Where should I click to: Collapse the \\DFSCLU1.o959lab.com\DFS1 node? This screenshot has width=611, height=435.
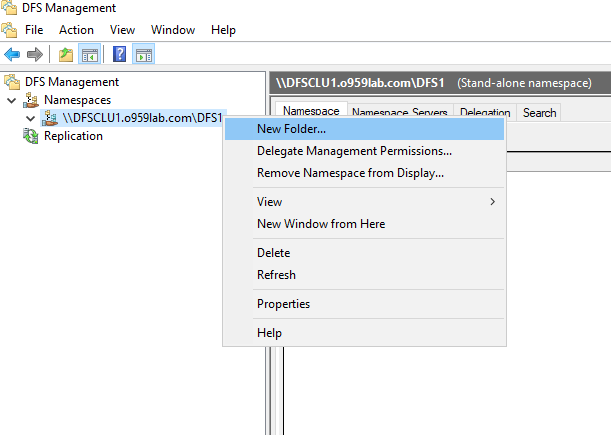point(30,118)
